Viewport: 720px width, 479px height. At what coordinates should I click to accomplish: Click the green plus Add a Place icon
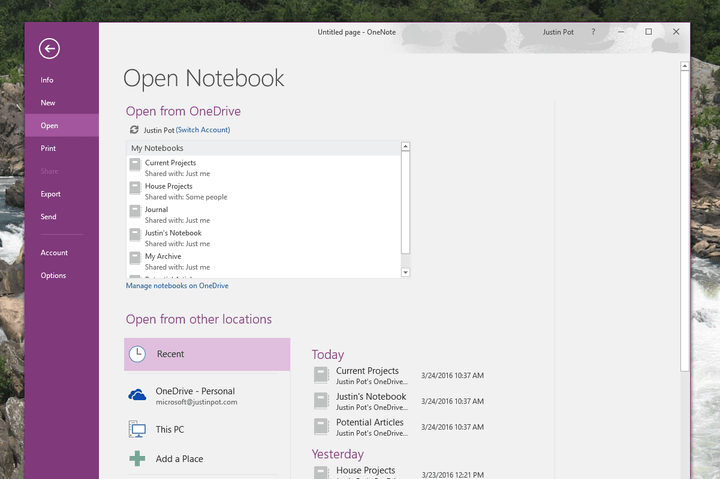point(137,458)
